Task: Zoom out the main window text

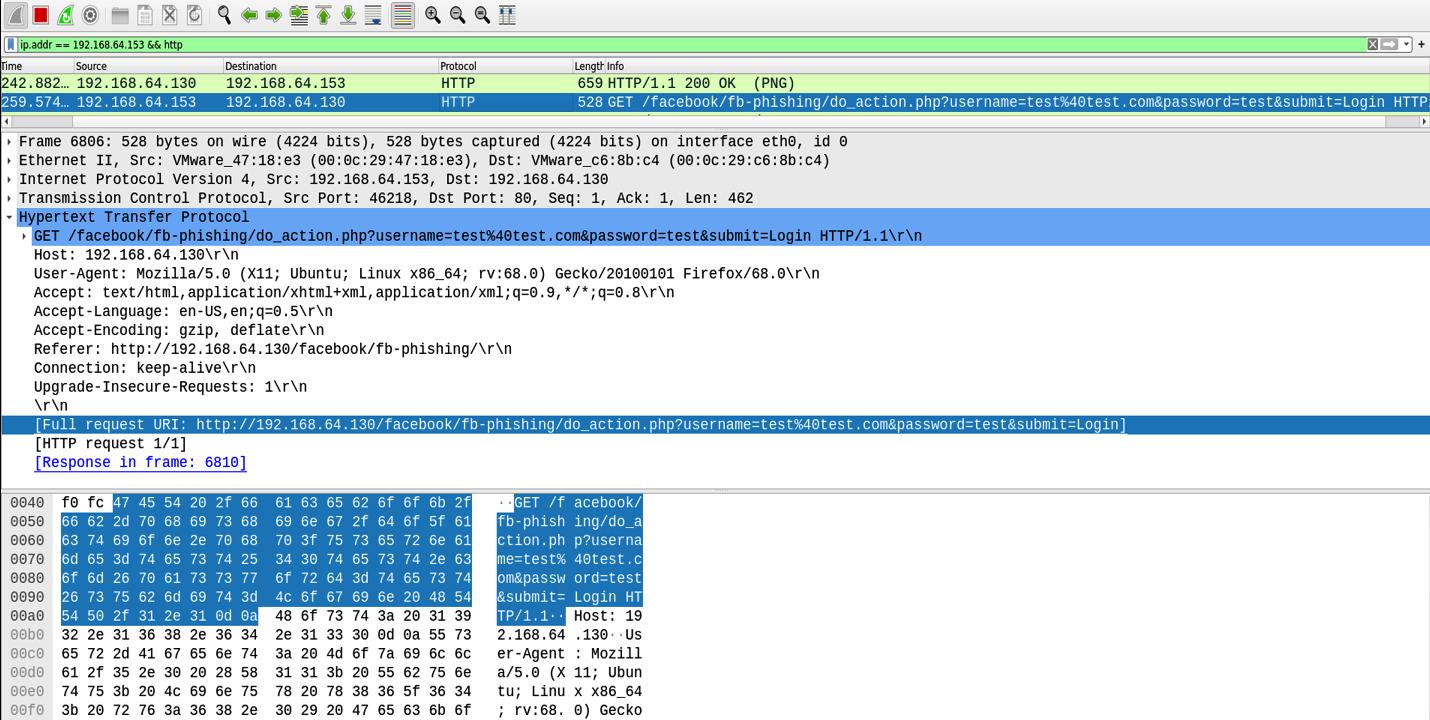Action: pyautogui.click(x=458, y=15)
